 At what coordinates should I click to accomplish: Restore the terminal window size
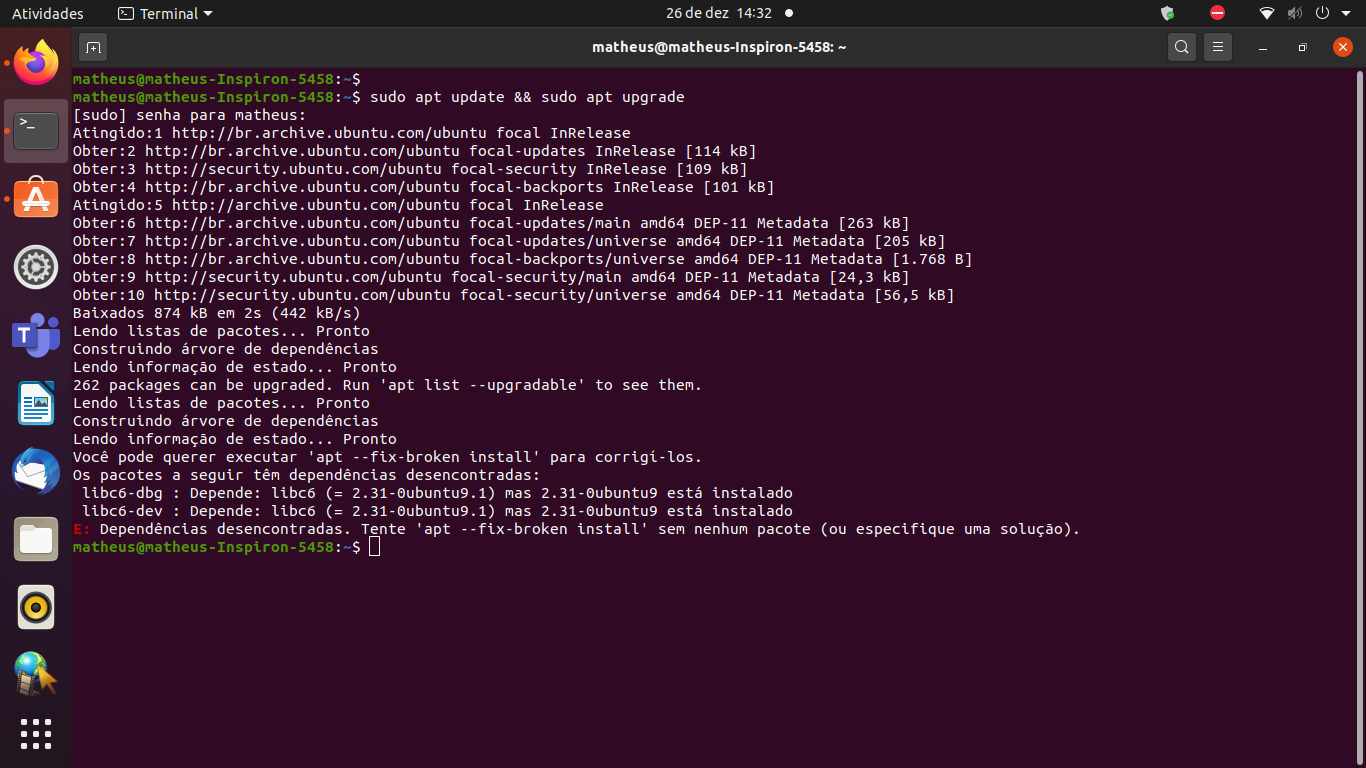1302,47
